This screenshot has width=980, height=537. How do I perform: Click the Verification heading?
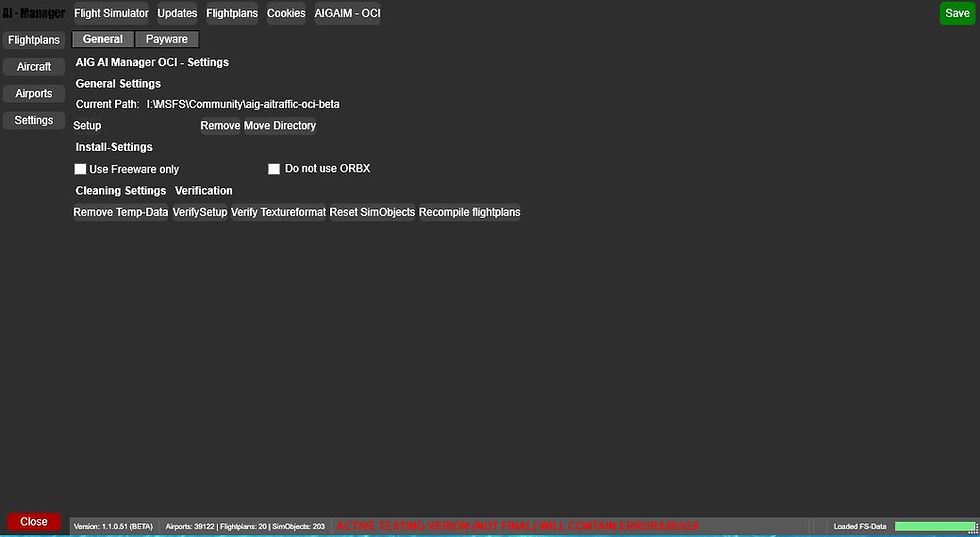[204, 191]
